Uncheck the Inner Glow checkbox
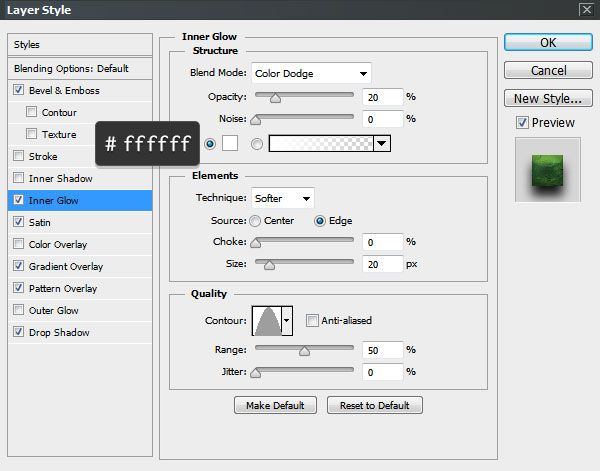Viewport: 600px width, 471px height. pos(18,200)
